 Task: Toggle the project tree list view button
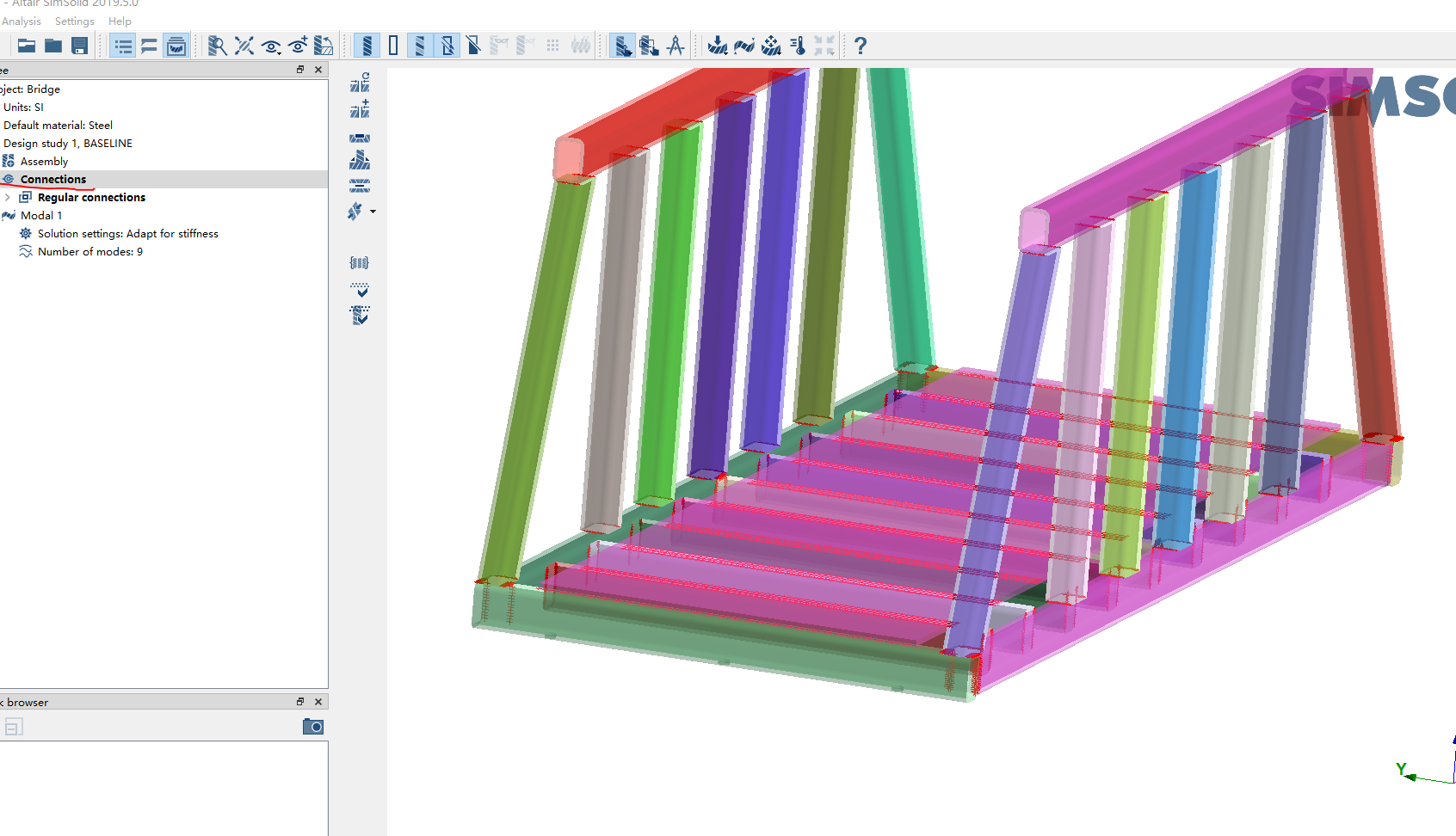[123, 46]
